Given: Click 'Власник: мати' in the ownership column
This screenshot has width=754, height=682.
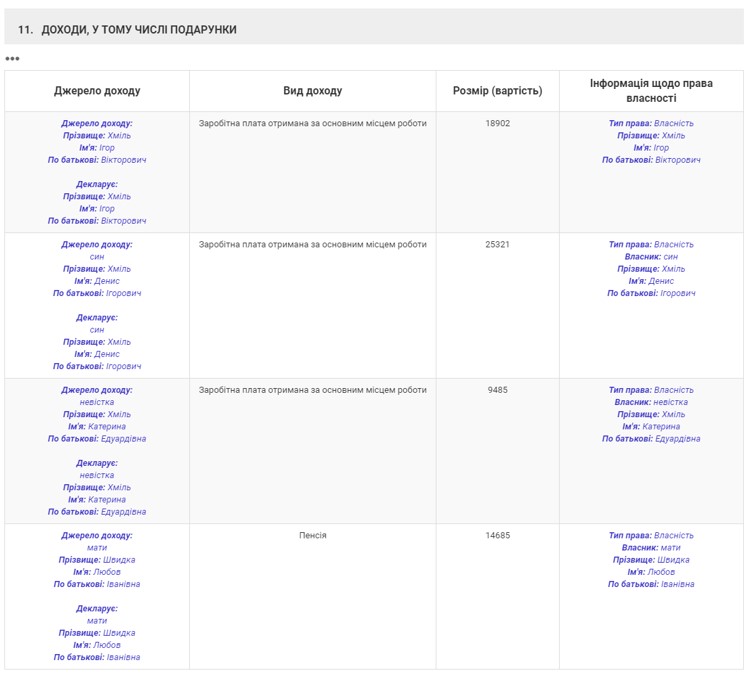Looking at the screenshot, I should pos(651,548).
